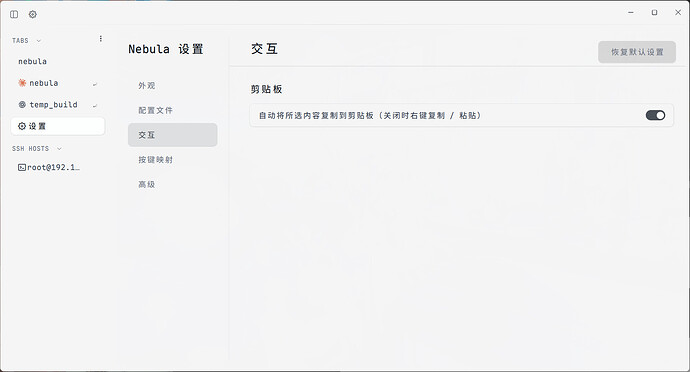Click the orange icon on nebula tab
The image size is (690, 372).
(22, 83)
